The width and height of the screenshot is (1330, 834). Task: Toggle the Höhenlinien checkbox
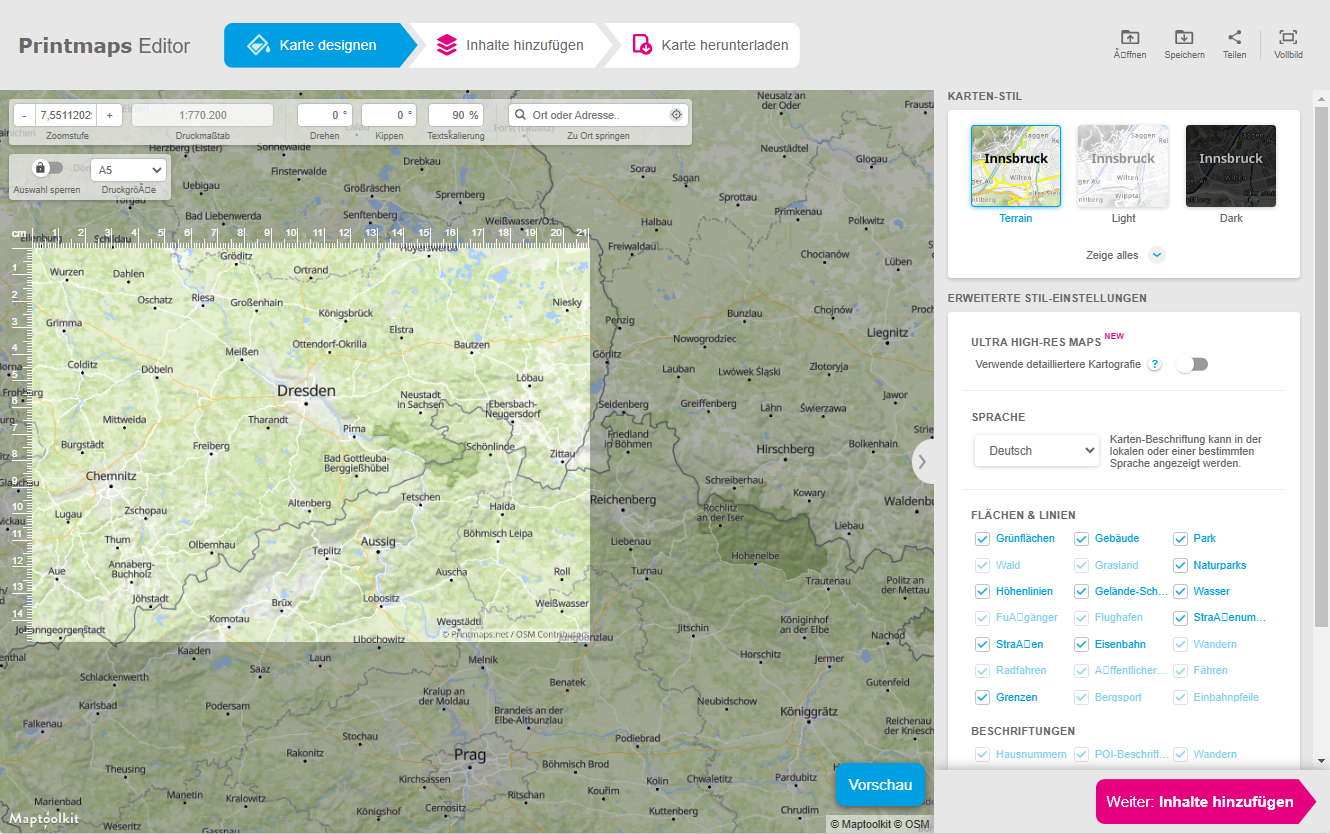coord(982,592)
